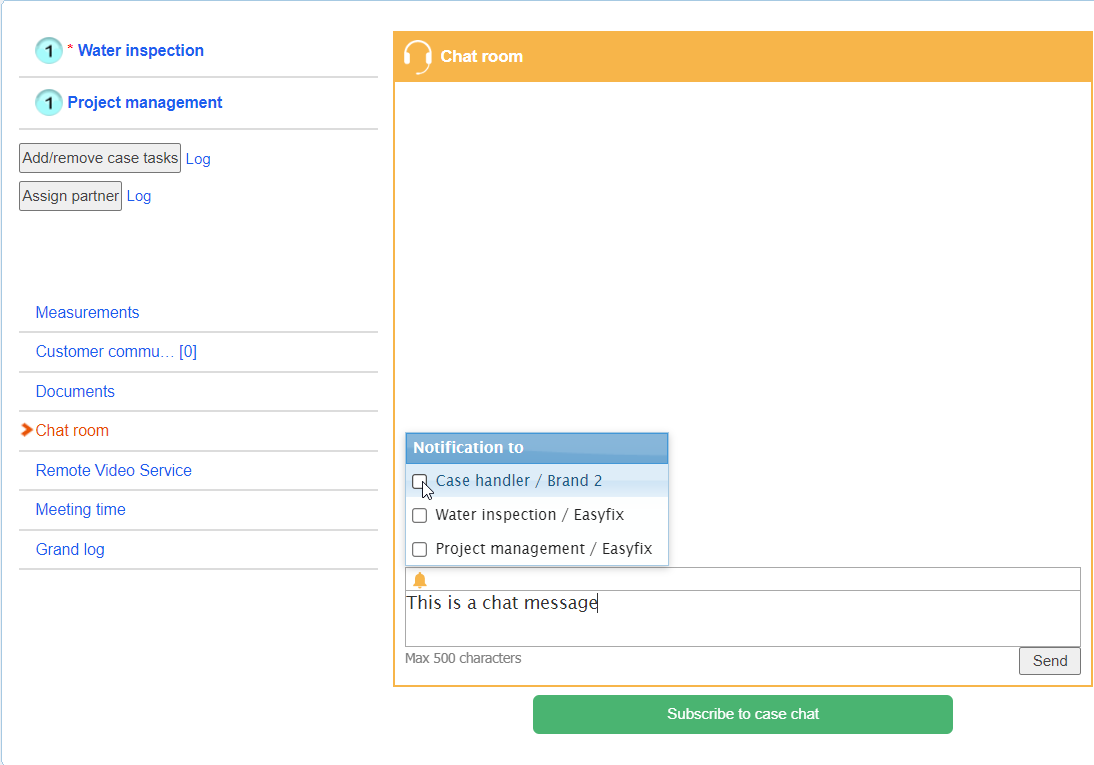Open the Log link next to Assign partner
Image resolution: width=1094 pixels, height=765 pixels.
[x=139, y=196]
